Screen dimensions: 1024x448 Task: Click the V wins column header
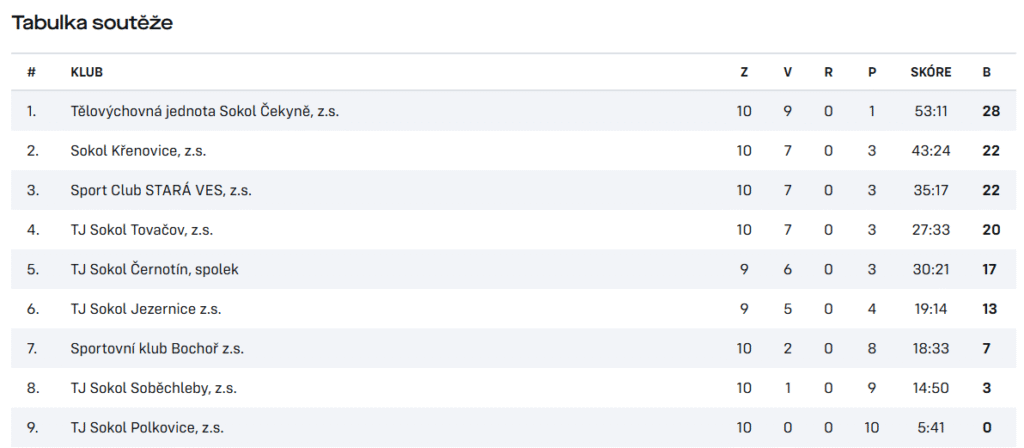[x=788, y=72]
